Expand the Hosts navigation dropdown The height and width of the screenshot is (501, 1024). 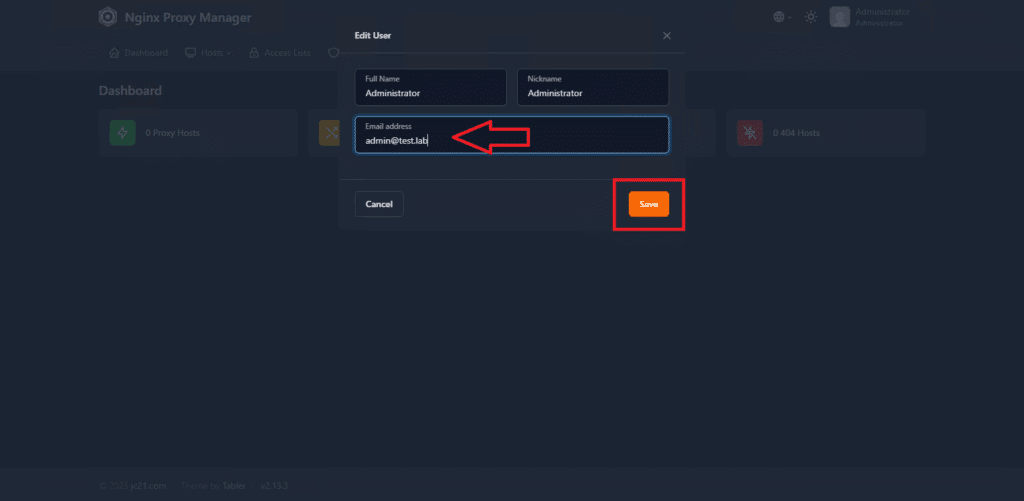tap(208, 53)
